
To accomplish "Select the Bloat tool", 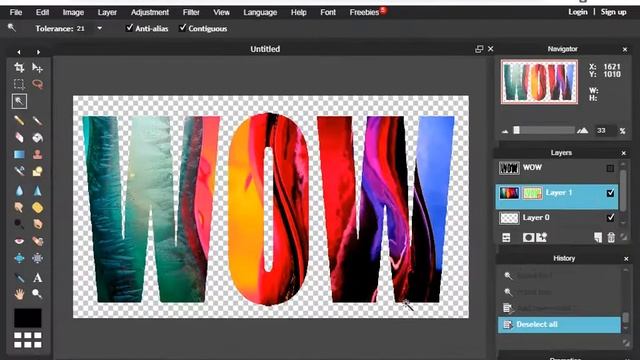I will pyautogui.click(x=19, y=258).
